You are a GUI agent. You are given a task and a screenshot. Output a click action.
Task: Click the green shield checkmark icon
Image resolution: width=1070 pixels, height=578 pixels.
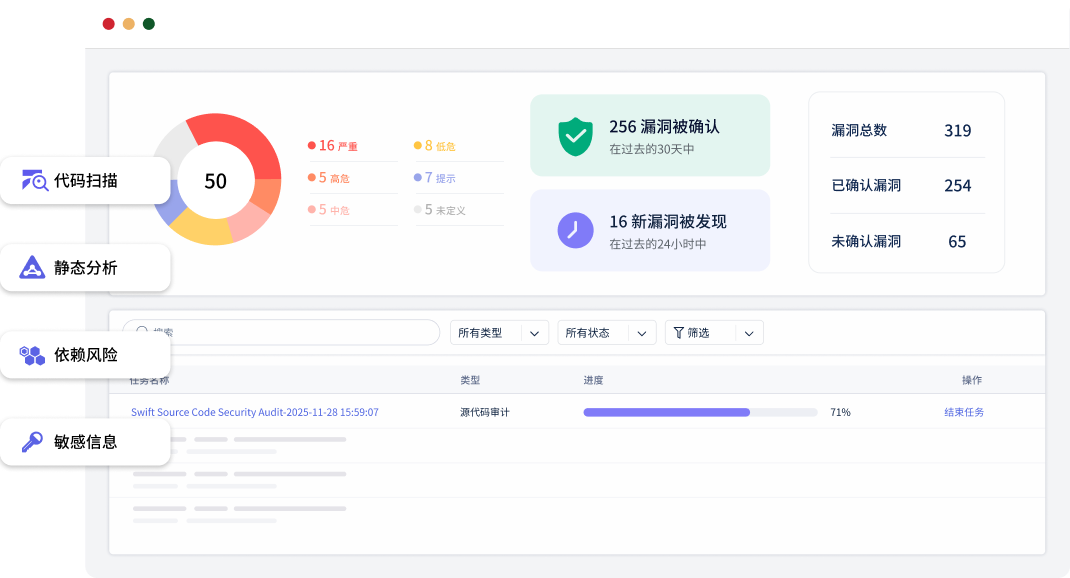coord(575,136)
